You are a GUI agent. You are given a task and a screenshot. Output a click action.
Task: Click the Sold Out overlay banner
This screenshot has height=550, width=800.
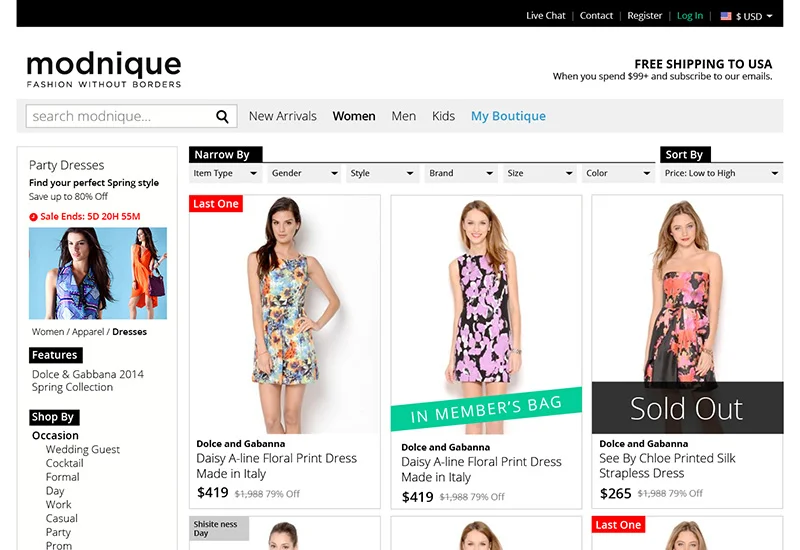(x=687, y=408)
